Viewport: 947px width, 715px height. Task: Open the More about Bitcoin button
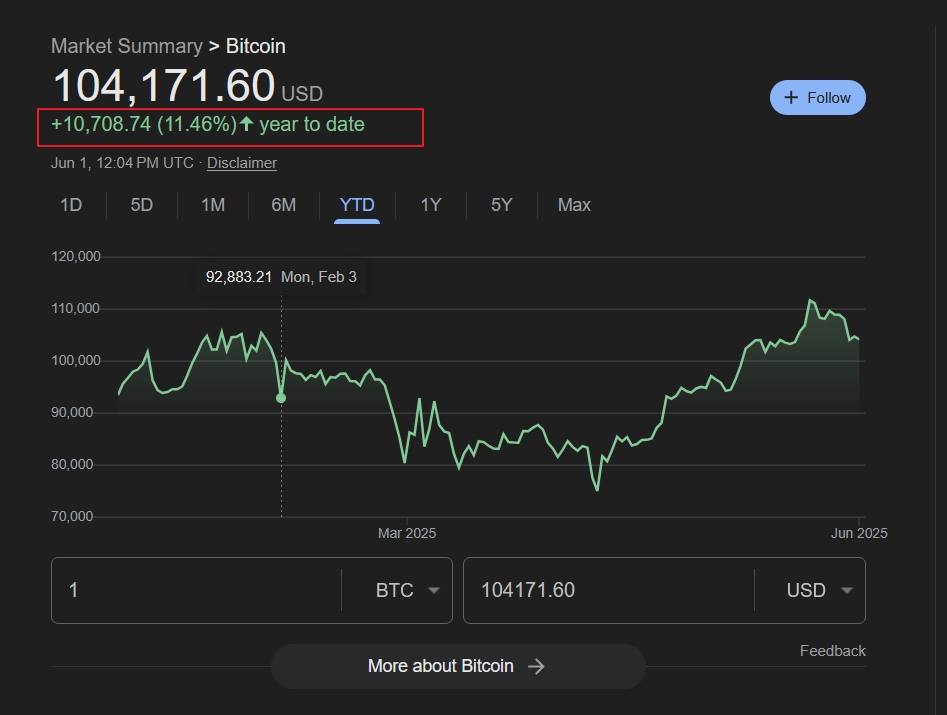pyautogui.click(x=458, y=666)
